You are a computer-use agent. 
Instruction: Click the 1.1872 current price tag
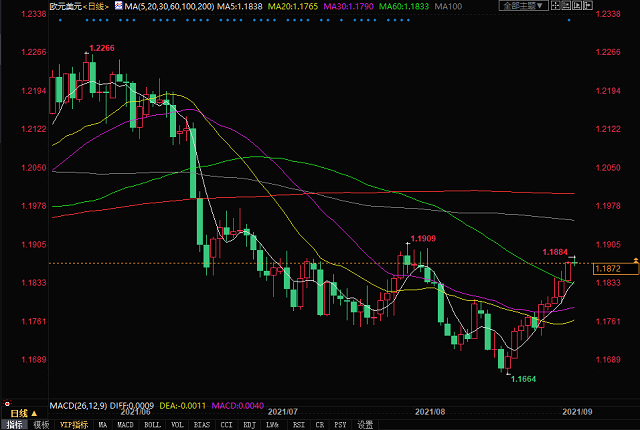pyautogui.click(x=607, y=269)
